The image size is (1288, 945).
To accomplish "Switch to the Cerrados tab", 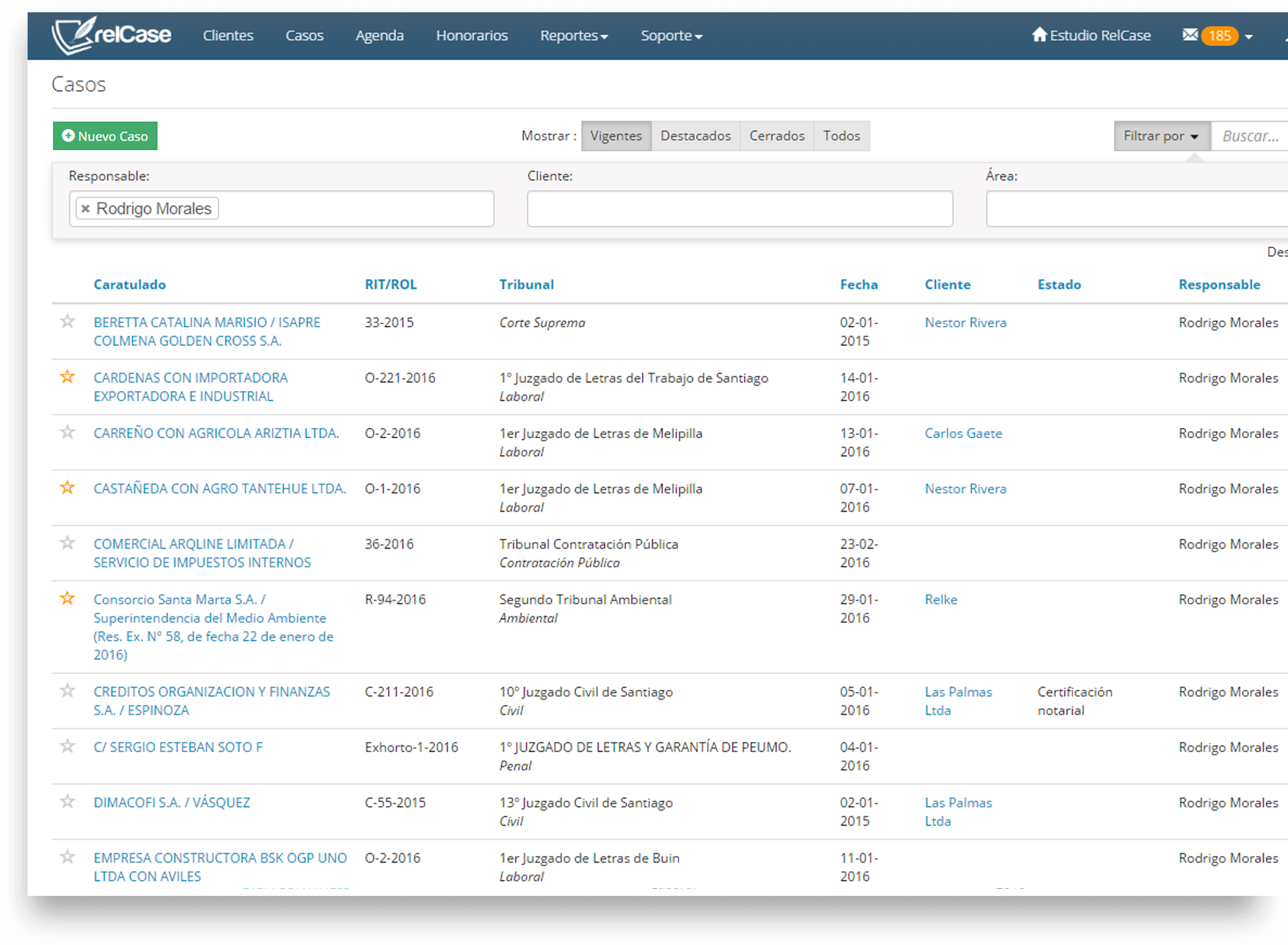I will (776, 136).
